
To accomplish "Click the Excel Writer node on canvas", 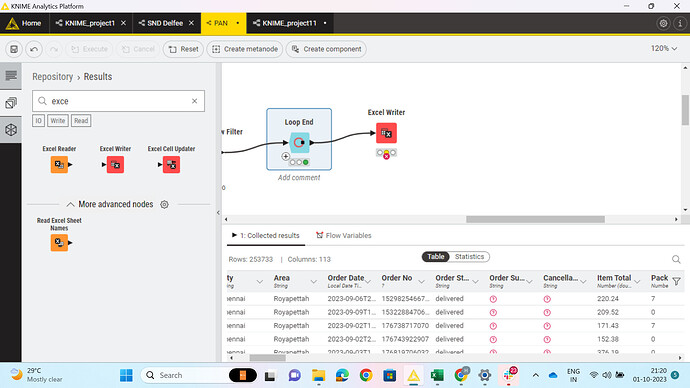I will 386,133.
